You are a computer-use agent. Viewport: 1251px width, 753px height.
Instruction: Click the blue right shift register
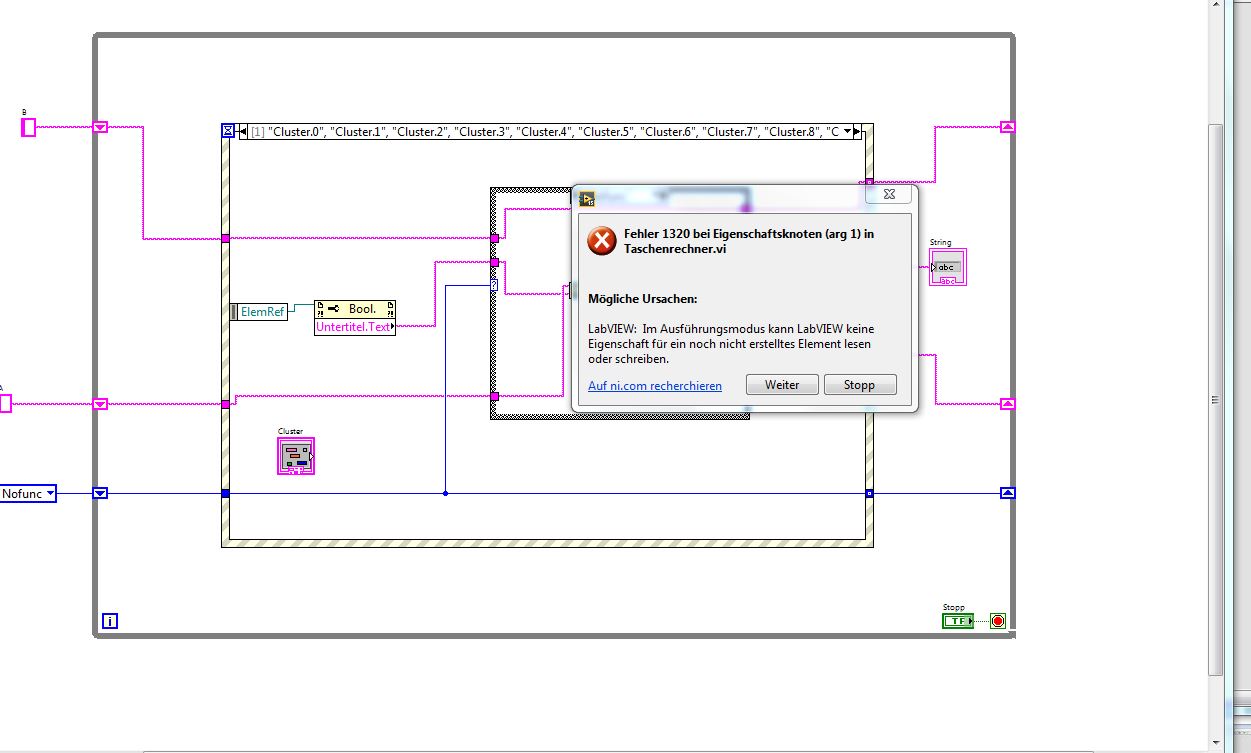tap(1007, 493)
